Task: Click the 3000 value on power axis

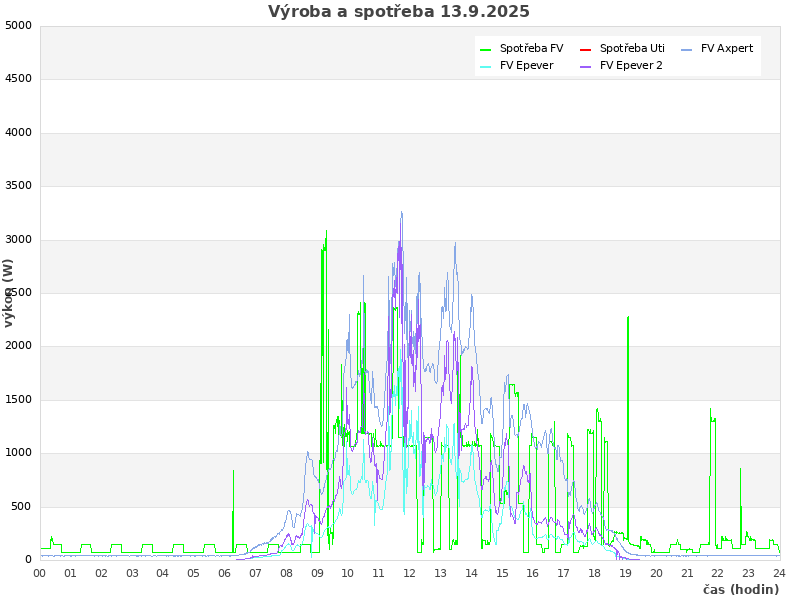Action: [18, 239]
